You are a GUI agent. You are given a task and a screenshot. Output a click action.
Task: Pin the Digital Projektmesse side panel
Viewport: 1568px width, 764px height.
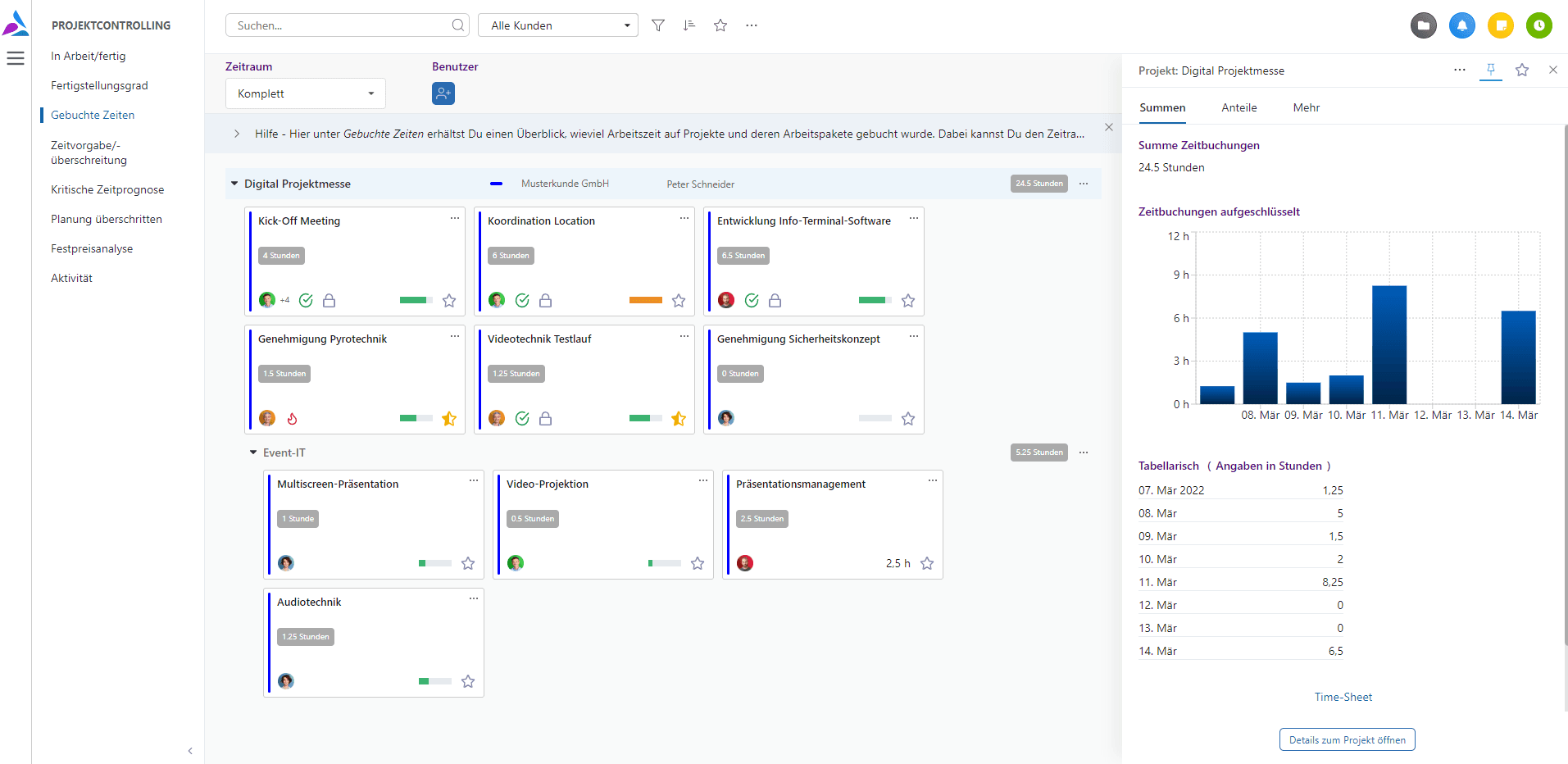(1490, 70)
